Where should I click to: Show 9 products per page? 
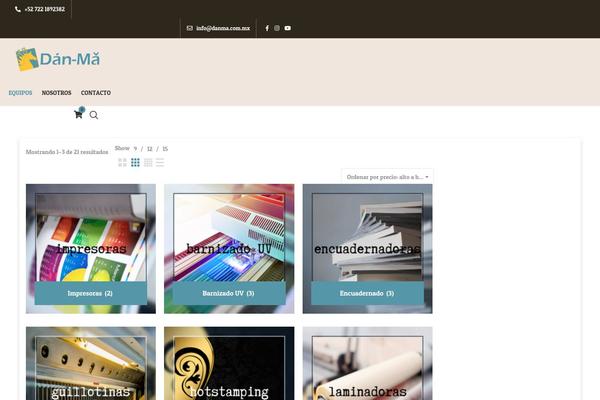pos(135,149)
